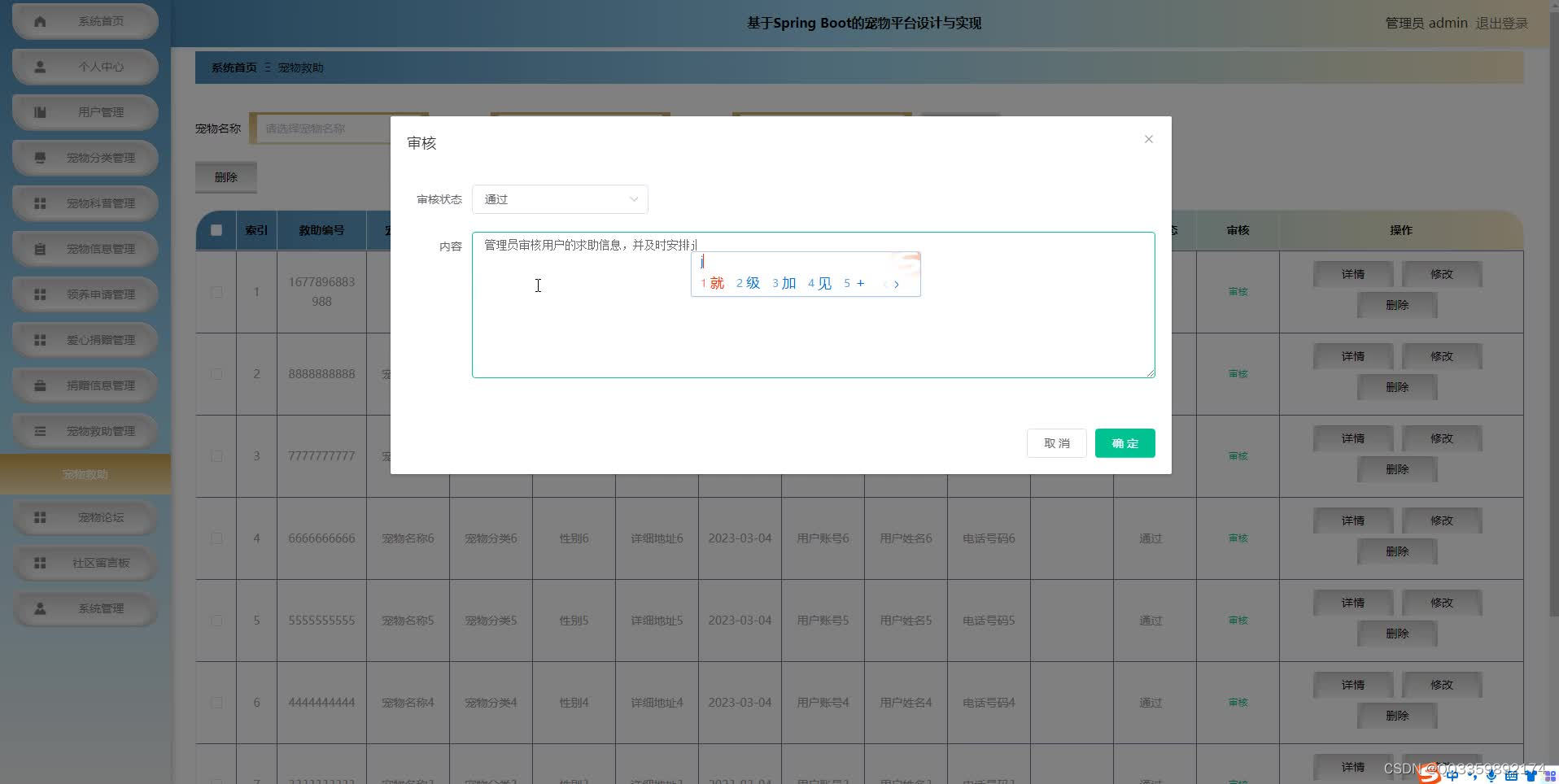The width and height of the screenshot is (1559, 784).
Task: Check the checkbox for row 5
Action: 216,621
